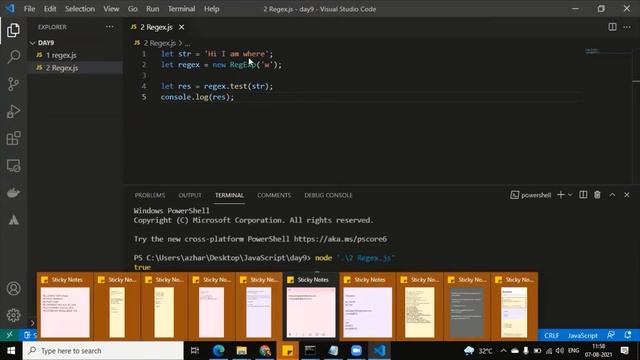Select the Terminal panel tab
This screenshot has width=640, height=360.
click(229, 195)
